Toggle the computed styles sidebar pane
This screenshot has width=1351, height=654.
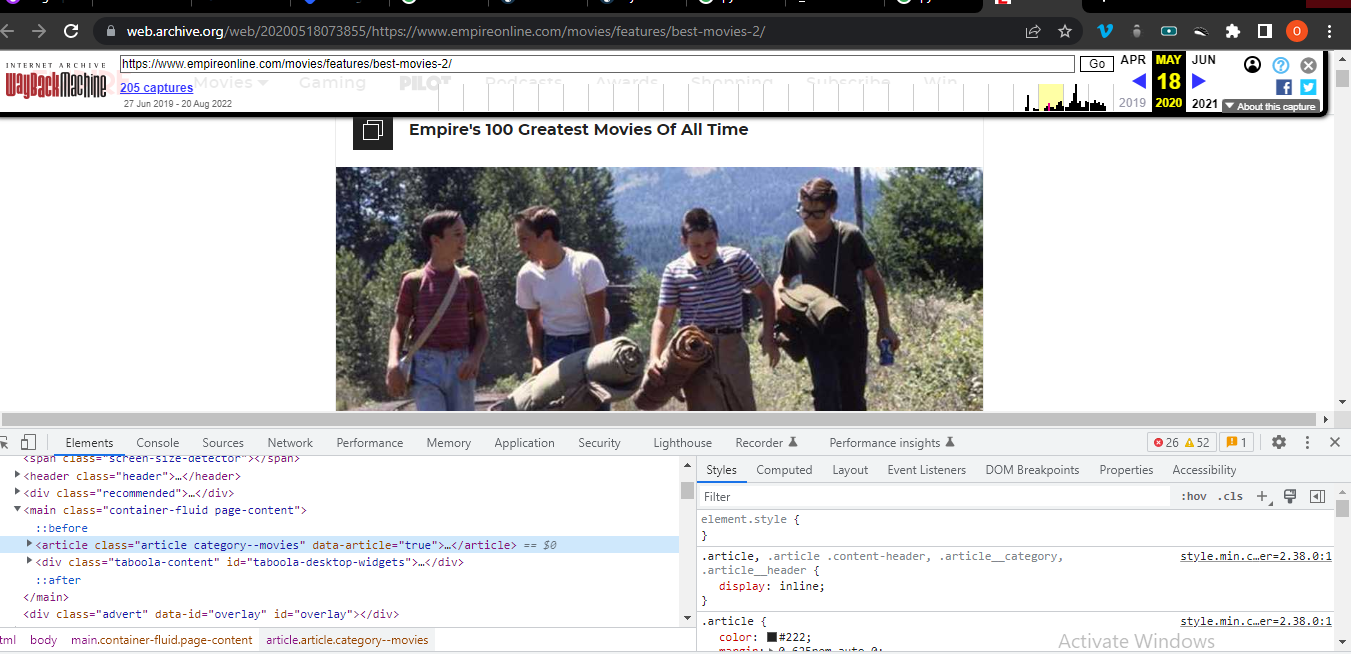coord(1317,496)
